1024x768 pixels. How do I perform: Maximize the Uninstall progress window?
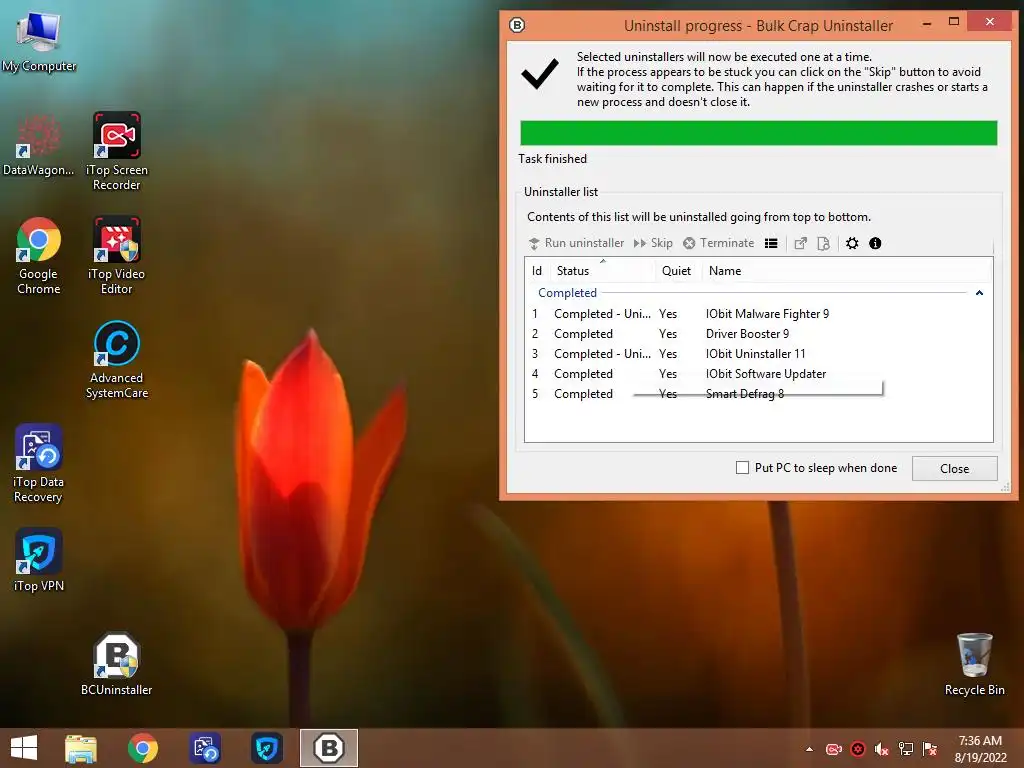tap(954, 22)
